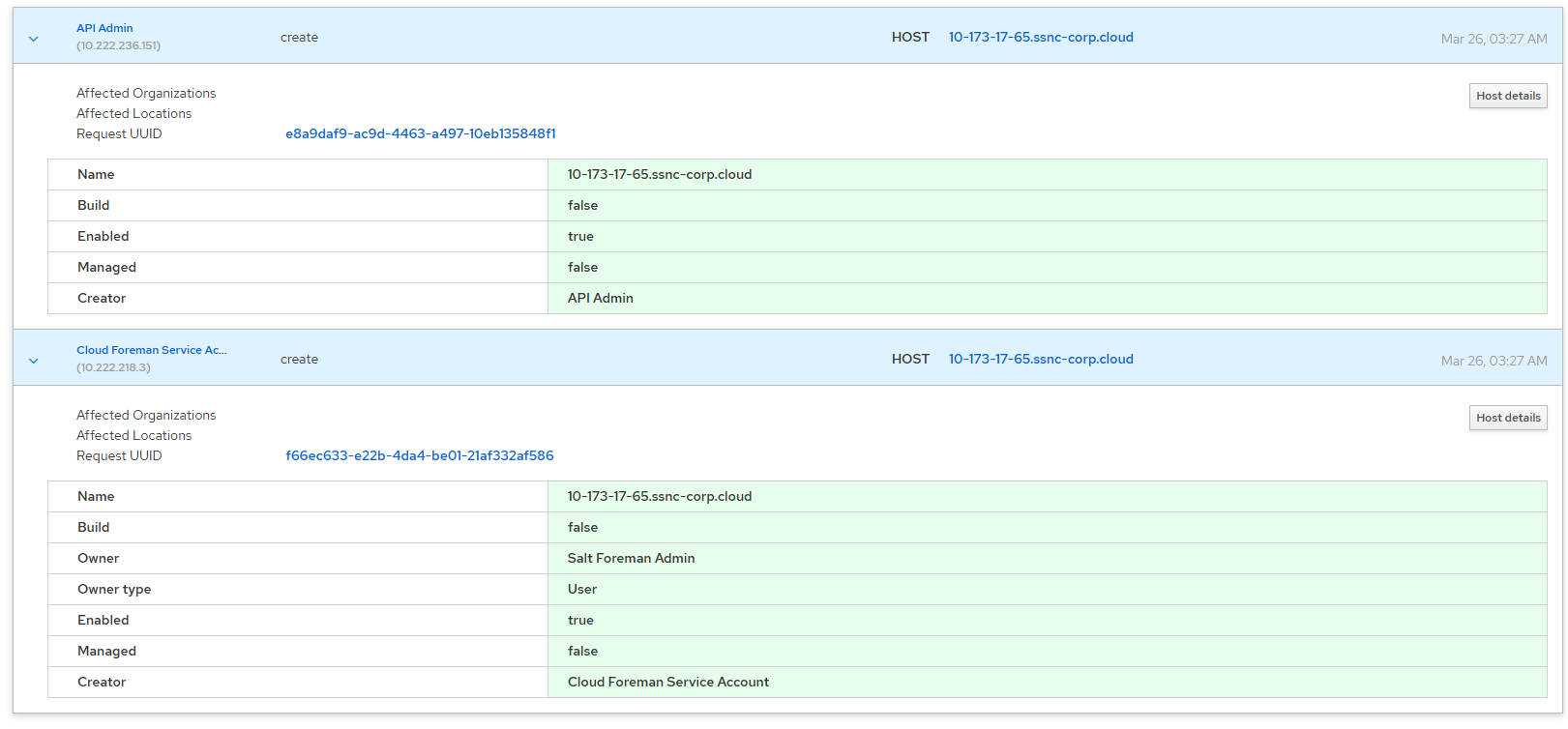Click Host details button in Cloud Foreman entry
Viewport: 1568px width, 729px height.
click(x=1507, y=418)
